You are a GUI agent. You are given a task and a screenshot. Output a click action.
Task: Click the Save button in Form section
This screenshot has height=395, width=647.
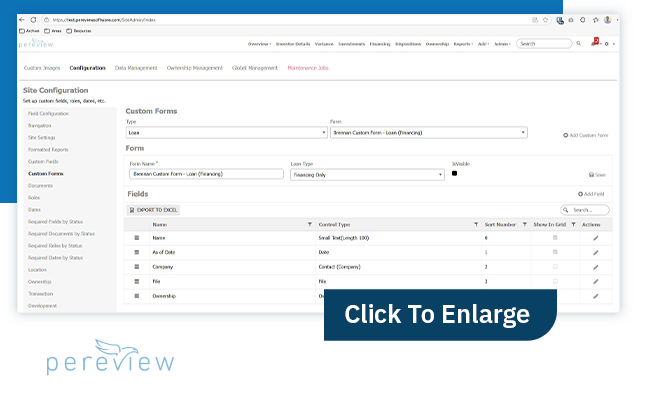point(597,175)
